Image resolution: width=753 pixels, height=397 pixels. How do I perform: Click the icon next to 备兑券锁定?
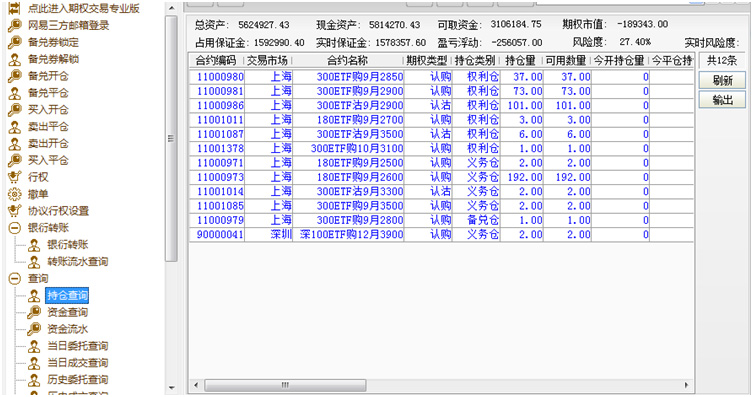15,42
